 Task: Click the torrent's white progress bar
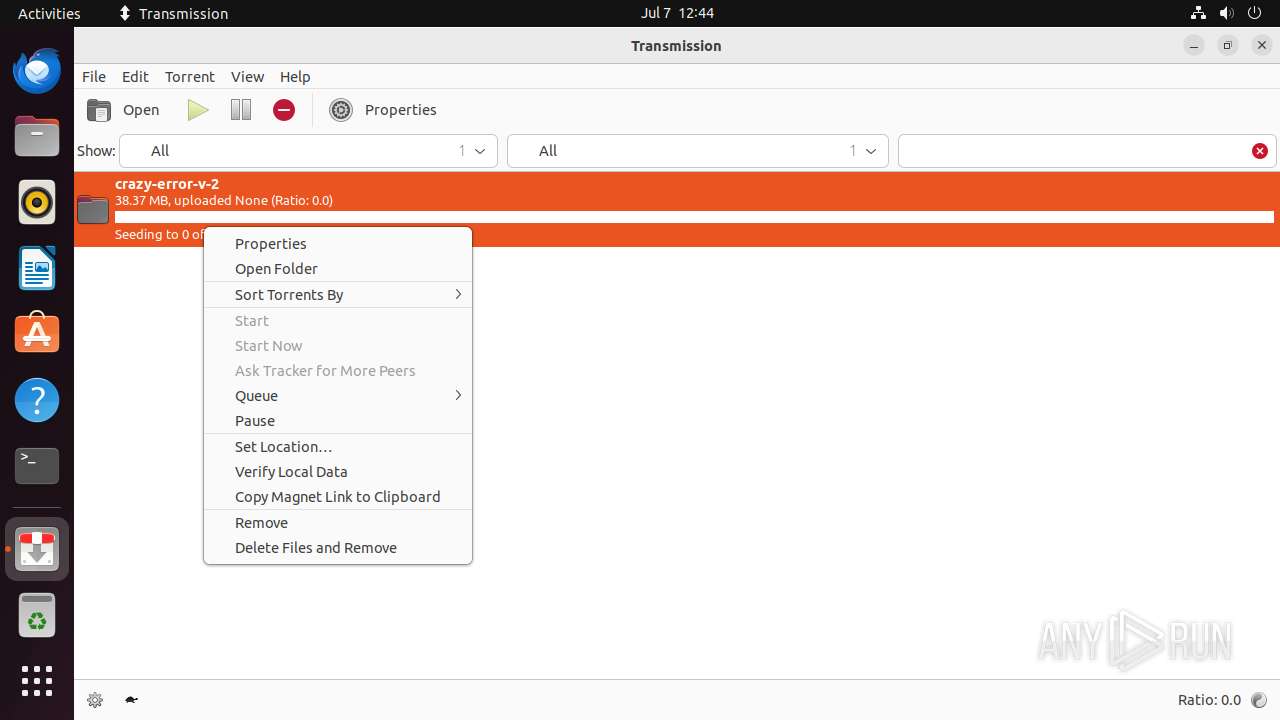[x=694, y=217]
